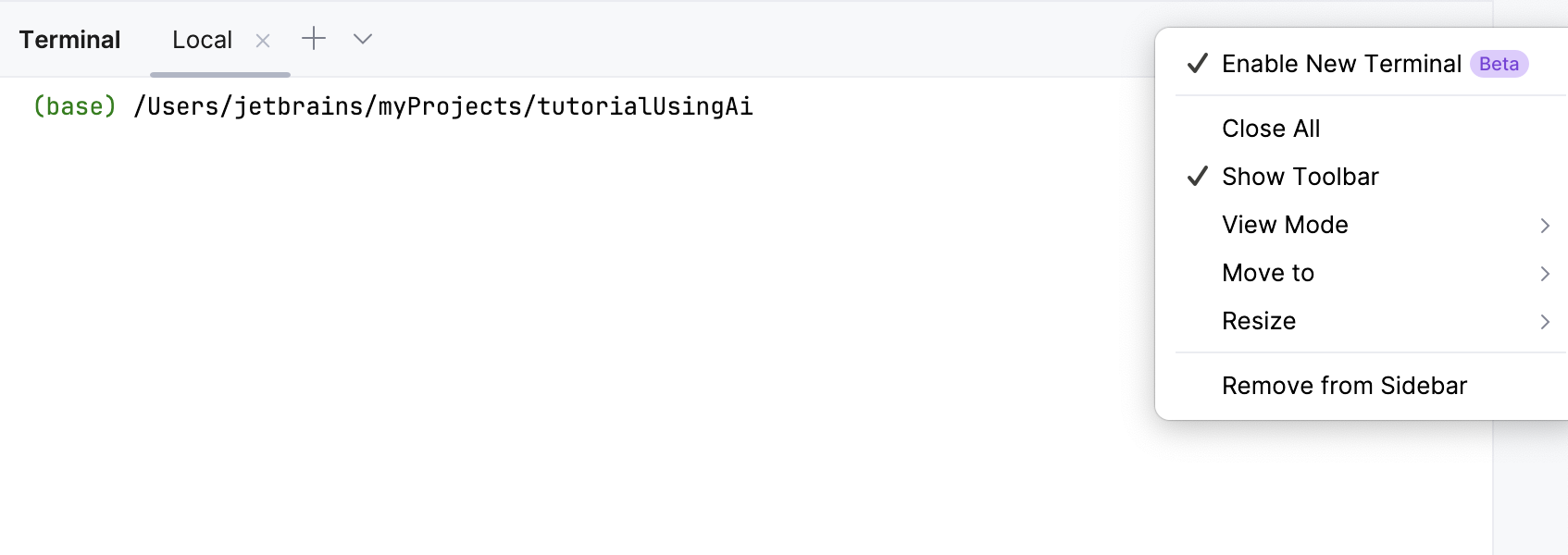This screenshot has width=1568, height=555.
Task: Switch to the Local terminal tab
Action: 200,40
